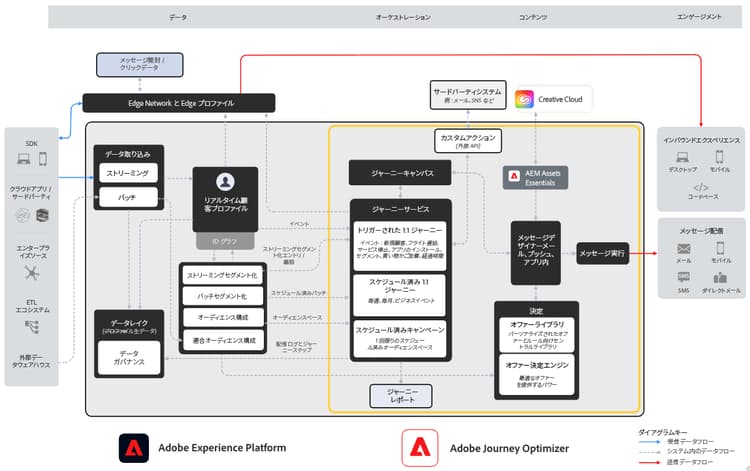Click the ID グラフ block
The height and width of the screenshot is (471, 750).
225,241
